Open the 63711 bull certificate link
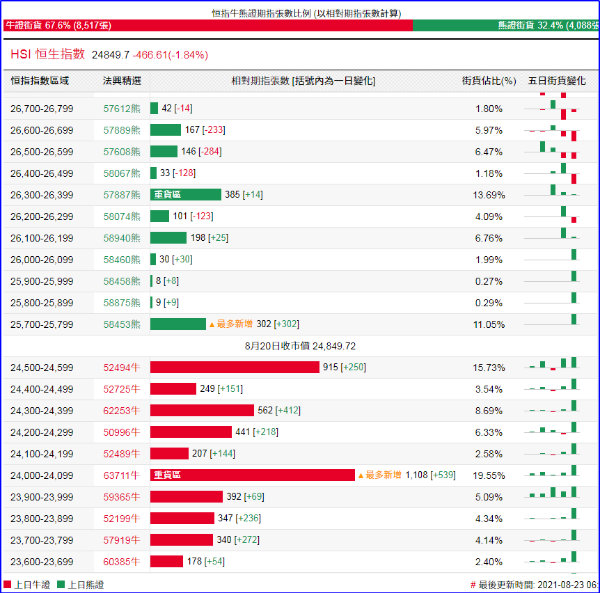 [122, 476]
